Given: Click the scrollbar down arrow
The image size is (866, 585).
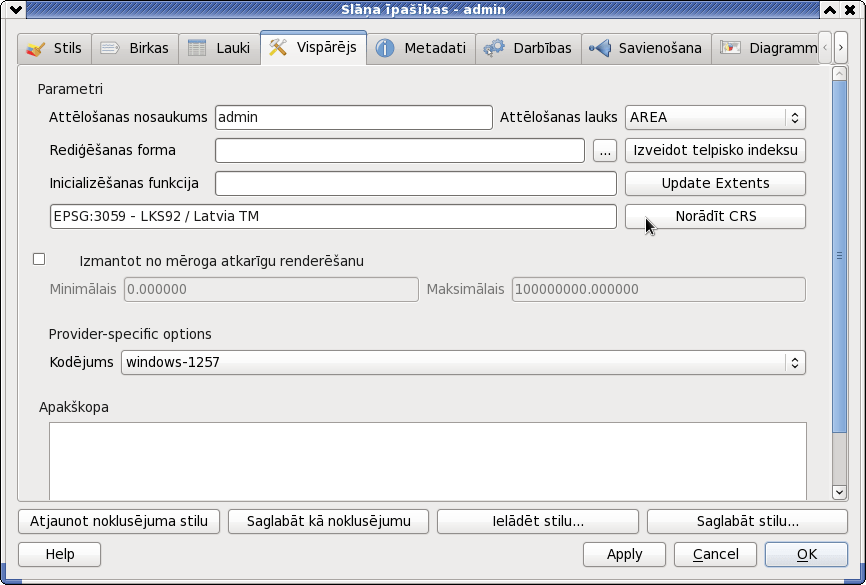Looking at the screenshot, I should click(x=839, y=492).
